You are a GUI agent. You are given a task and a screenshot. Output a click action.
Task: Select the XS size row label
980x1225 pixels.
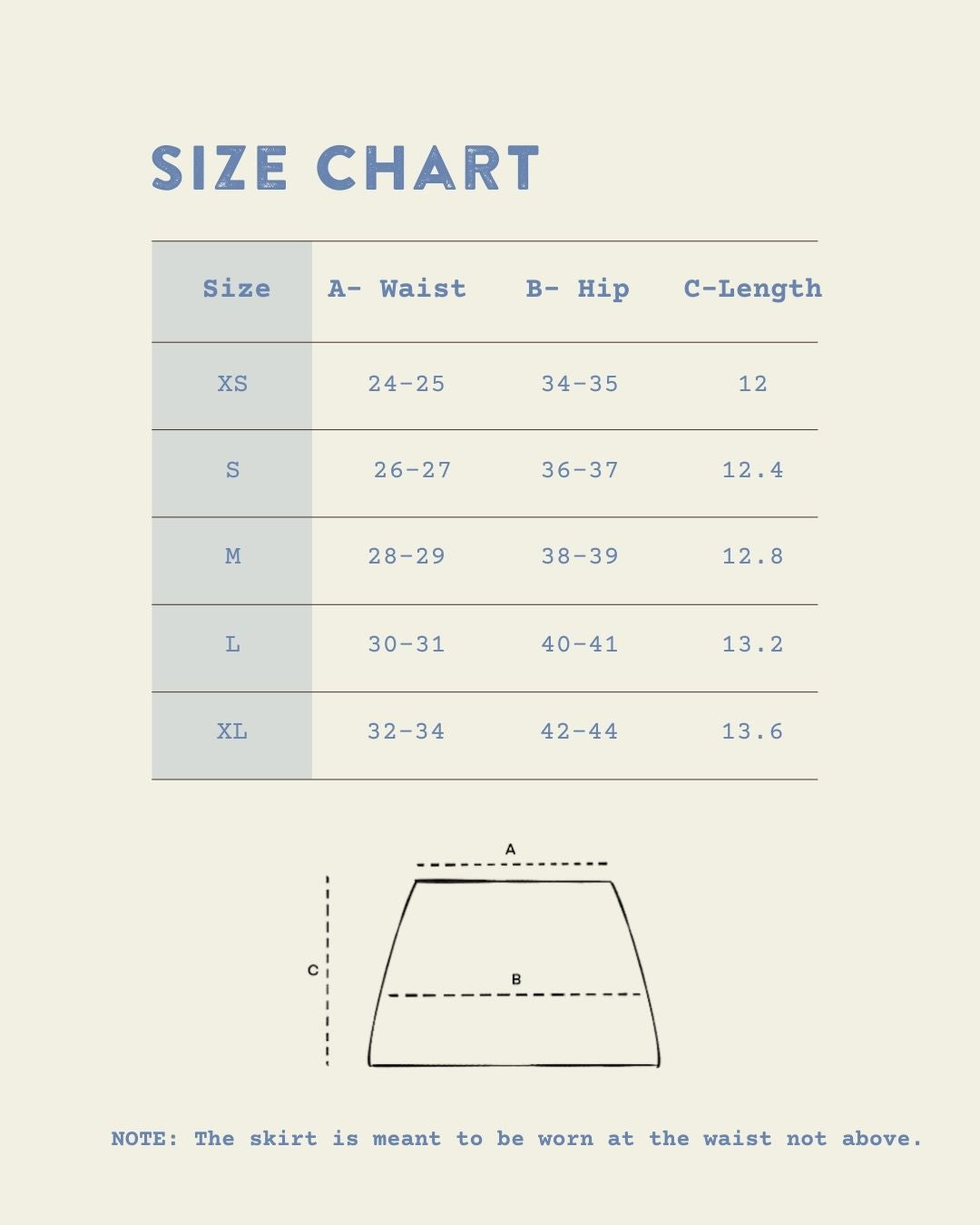click(232, 384)
